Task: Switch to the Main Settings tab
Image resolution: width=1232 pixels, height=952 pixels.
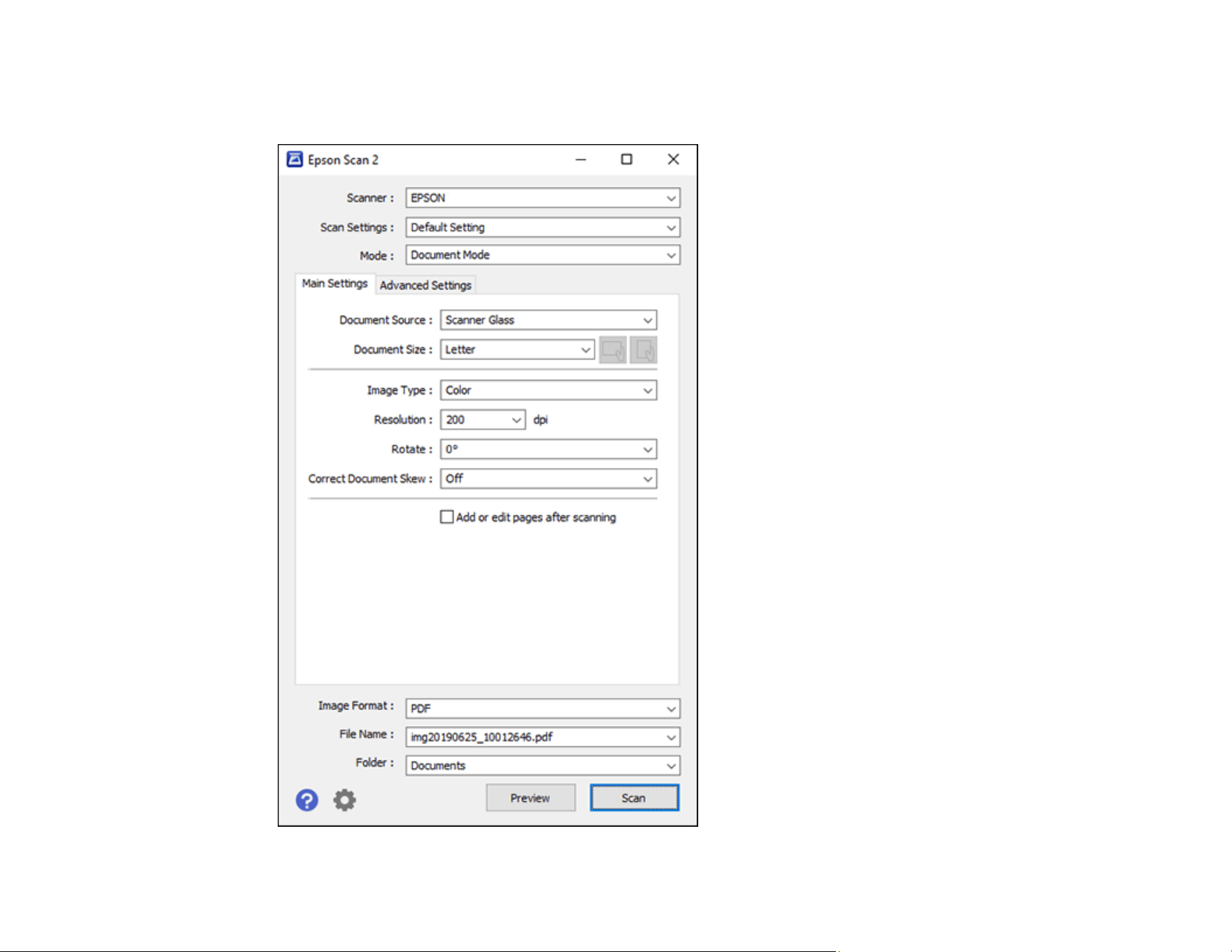Action: click(x=335, y=283)
